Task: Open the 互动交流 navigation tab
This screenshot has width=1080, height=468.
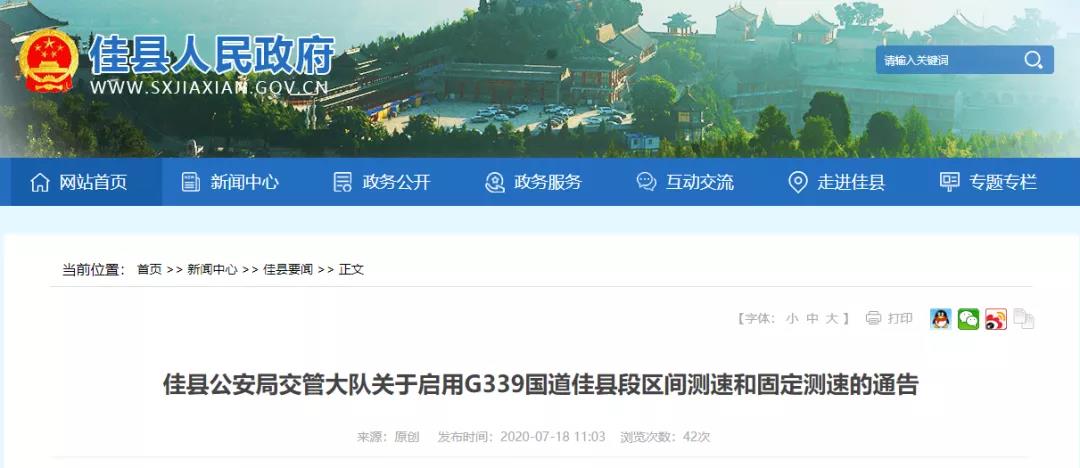Action: pos(685,182)
